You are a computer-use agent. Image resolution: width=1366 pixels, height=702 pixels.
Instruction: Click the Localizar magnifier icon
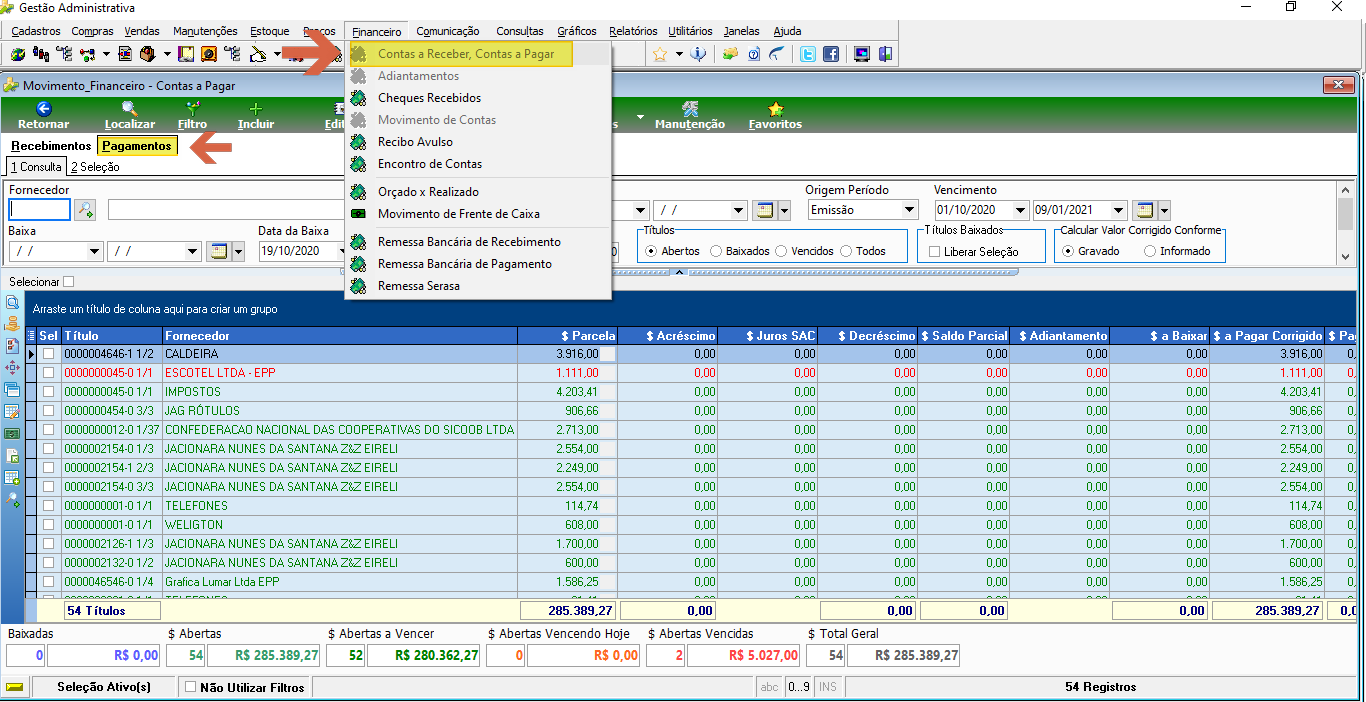pos(130,109)
